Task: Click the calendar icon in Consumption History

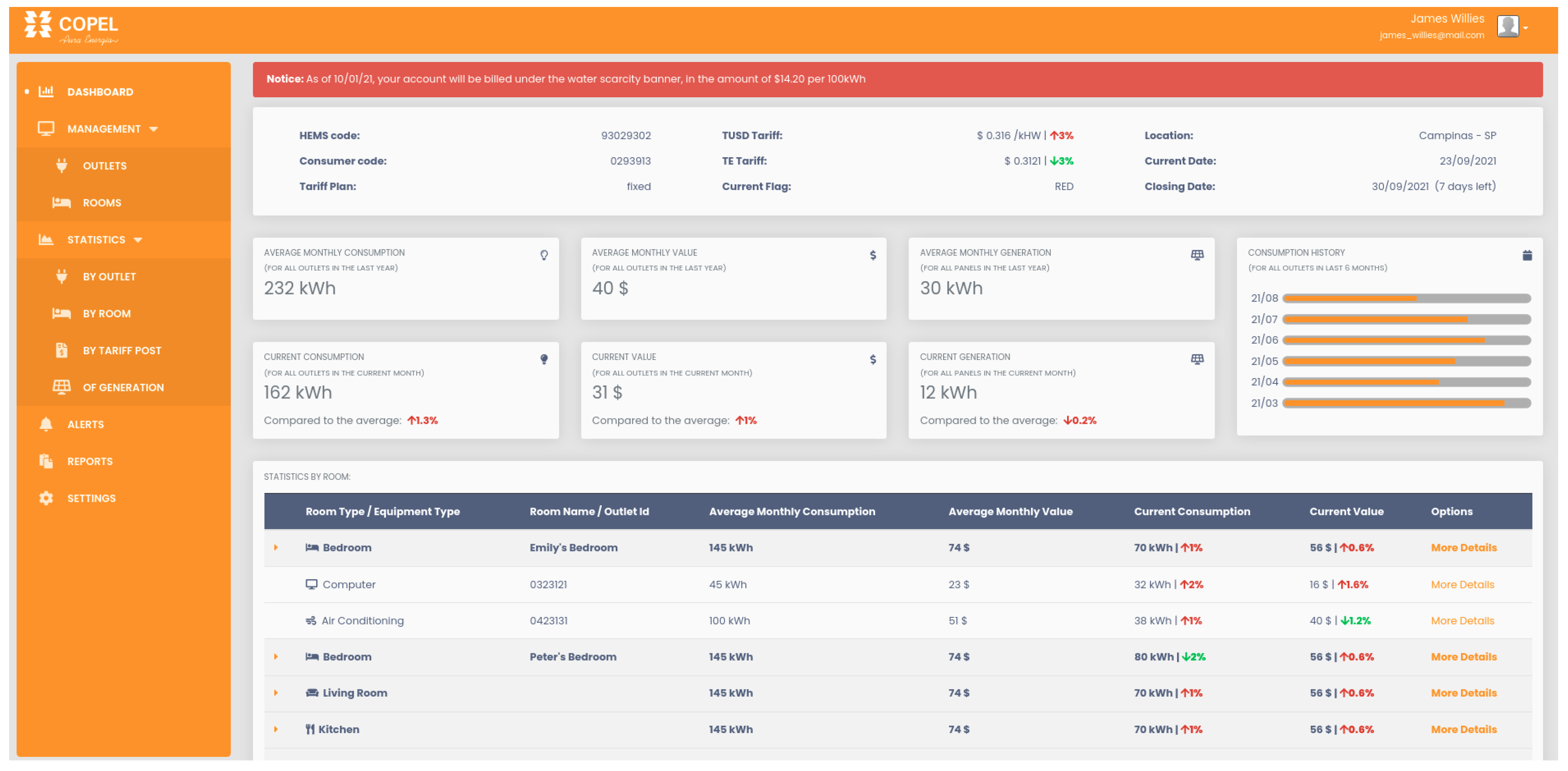Action: click(1527, 256)
